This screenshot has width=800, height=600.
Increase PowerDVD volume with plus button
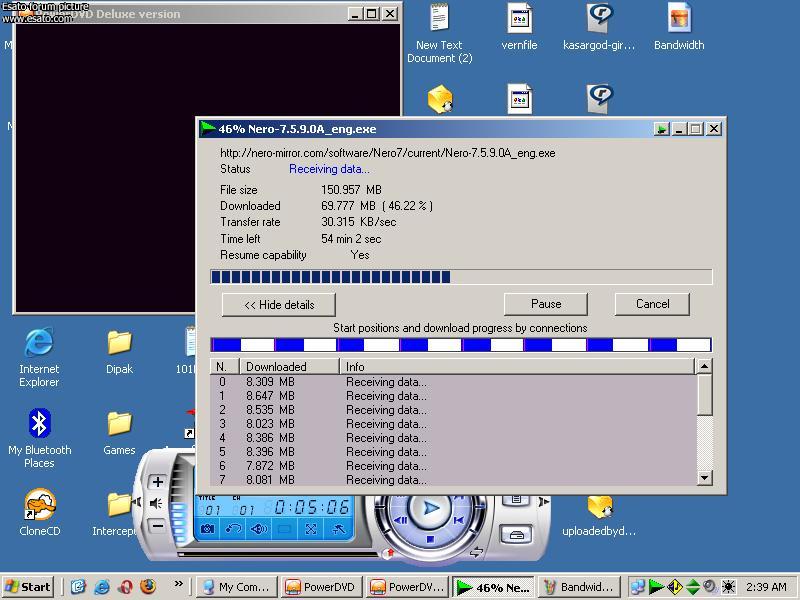158,482
